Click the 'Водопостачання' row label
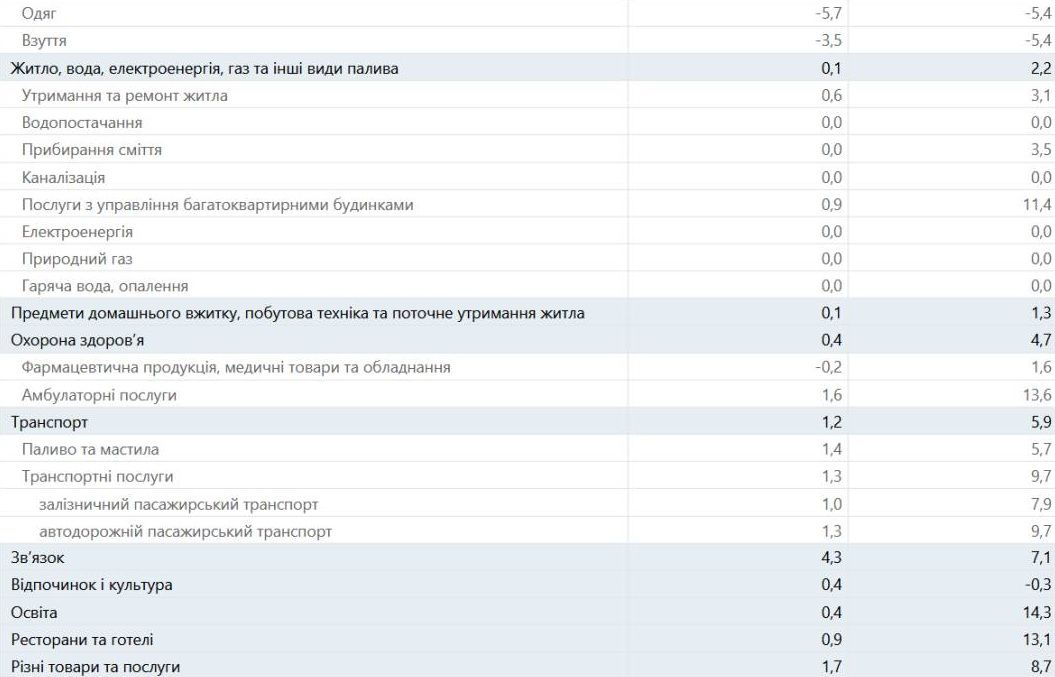The image size is (1055, 677). click(x=82, y=122)
